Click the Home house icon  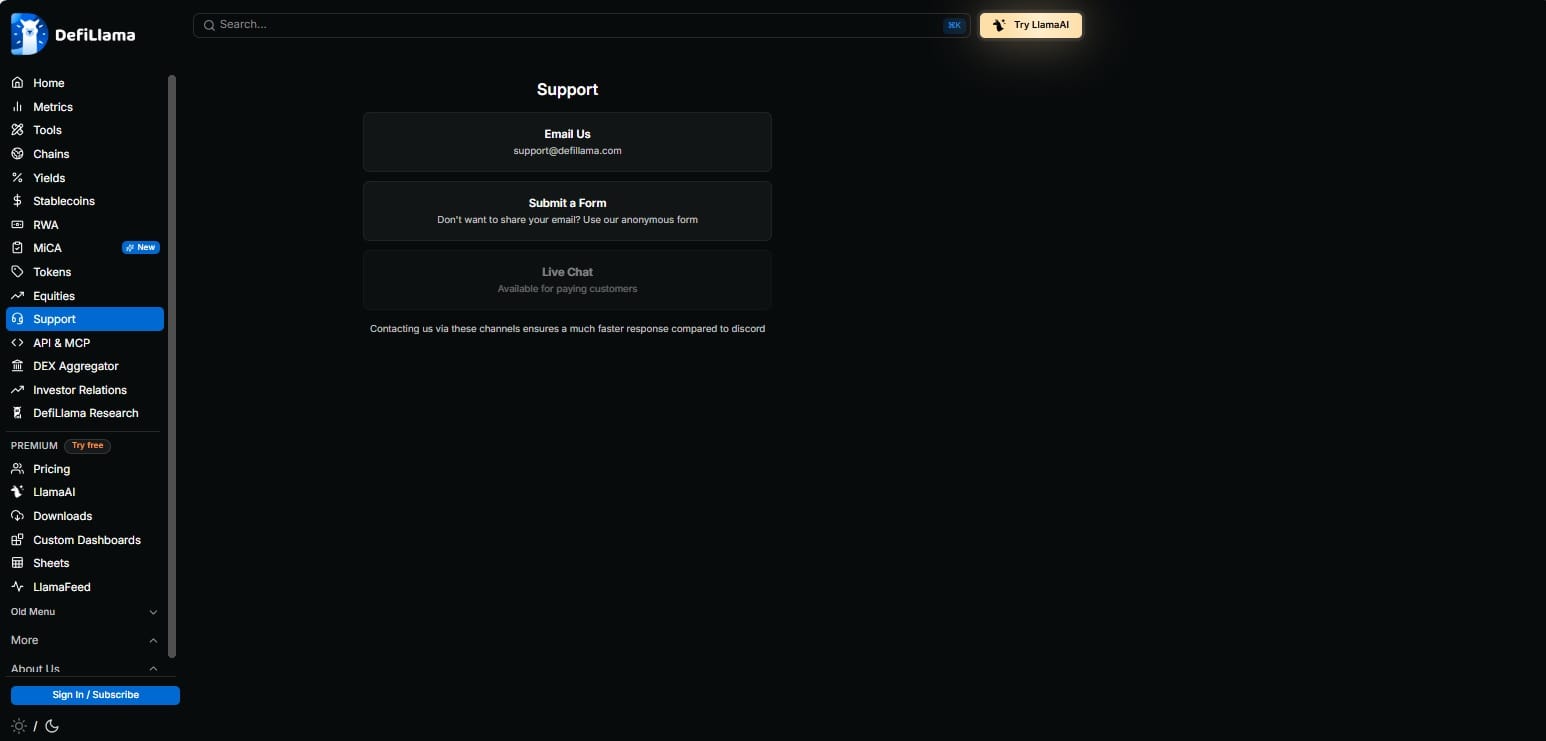tap(17, 83)
